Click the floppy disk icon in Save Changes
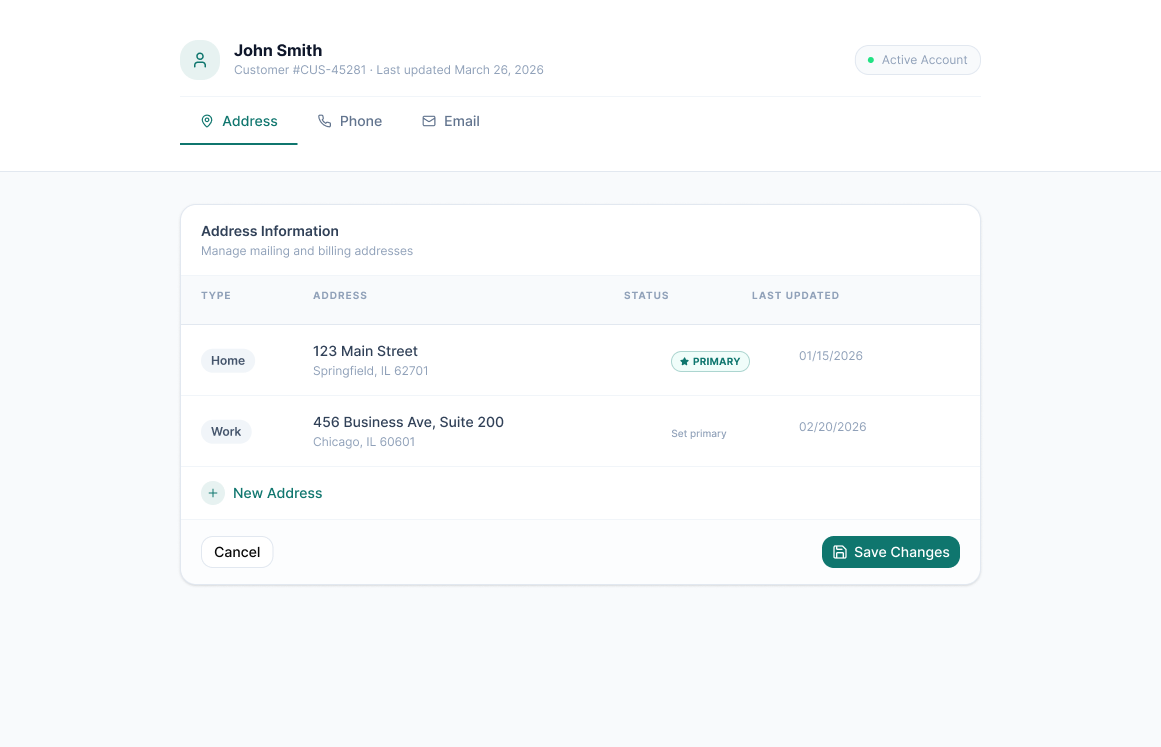 840,552
